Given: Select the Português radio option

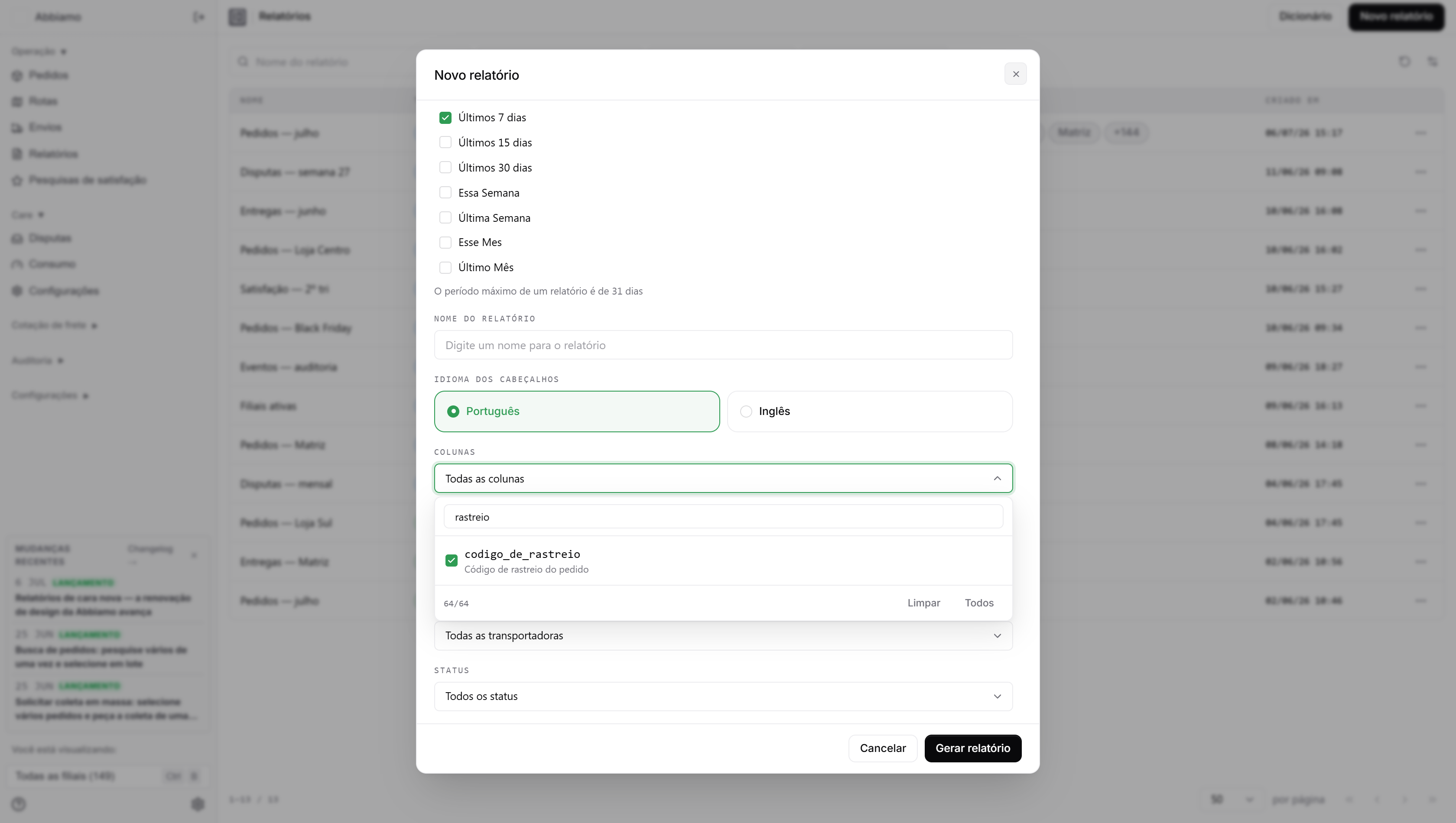Looking at the screenshot, I should tap(577, 411).
